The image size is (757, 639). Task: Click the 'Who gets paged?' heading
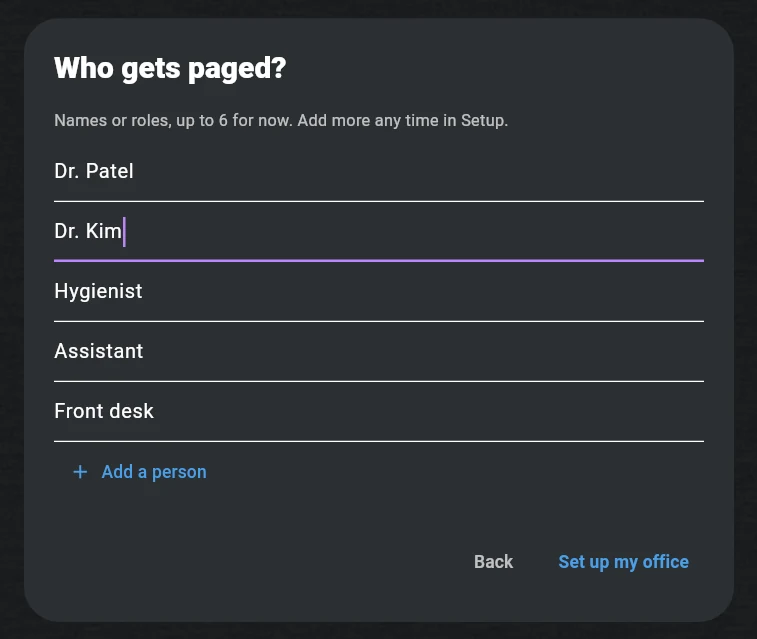coord(170,69)
